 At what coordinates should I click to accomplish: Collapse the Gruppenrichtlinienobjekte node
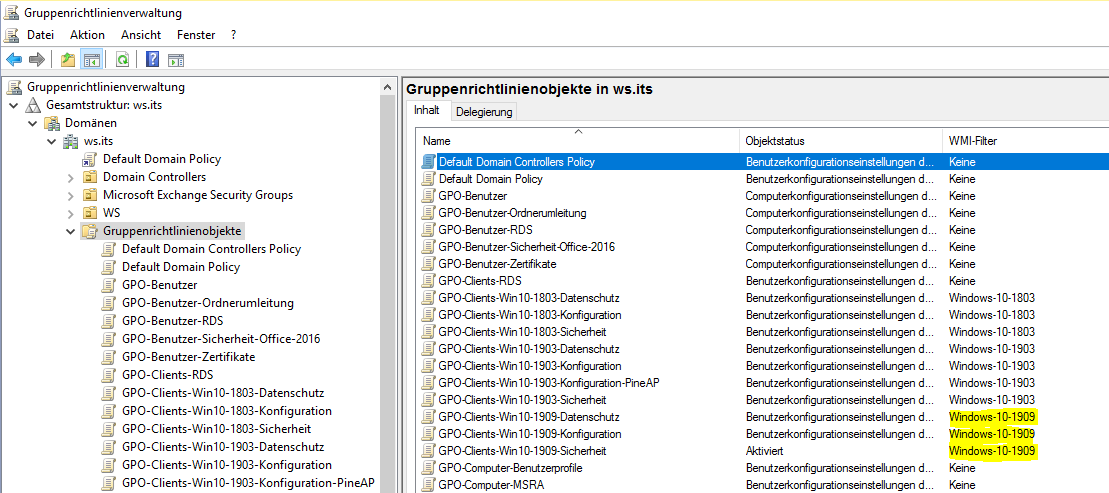[71, 231]
